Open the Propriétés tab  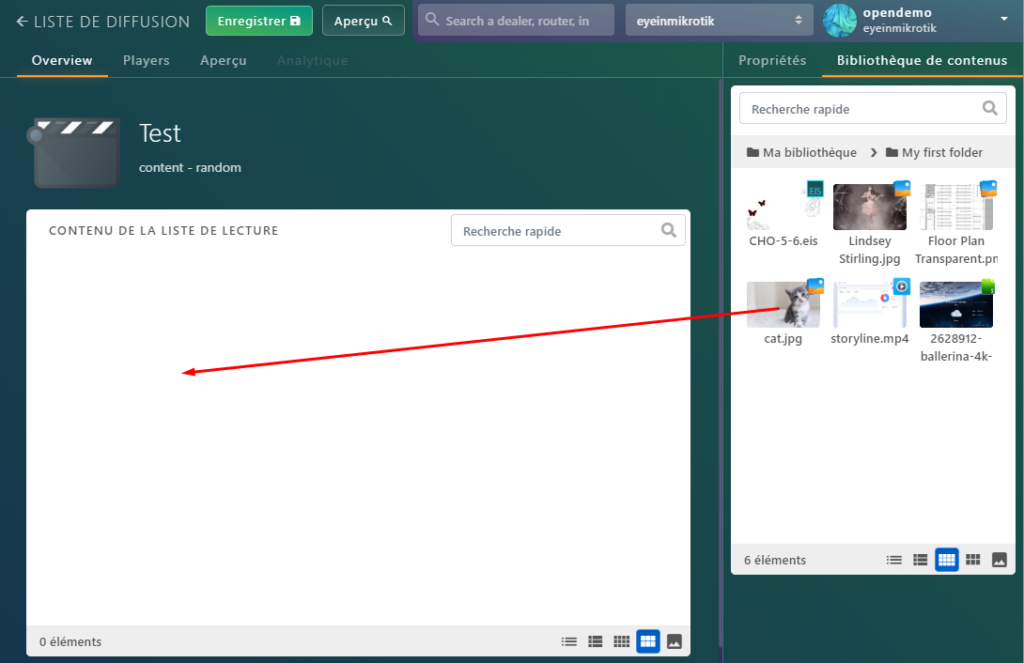(x=772, y=61)
